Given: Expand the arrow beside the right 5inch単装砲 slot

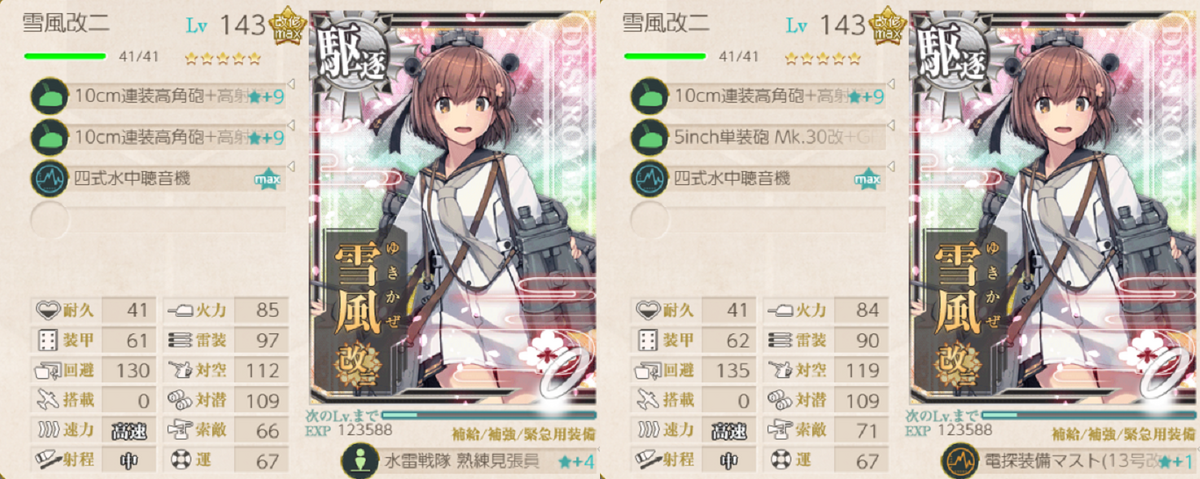Looking at the screenshot, I should (x=892, y=126).
